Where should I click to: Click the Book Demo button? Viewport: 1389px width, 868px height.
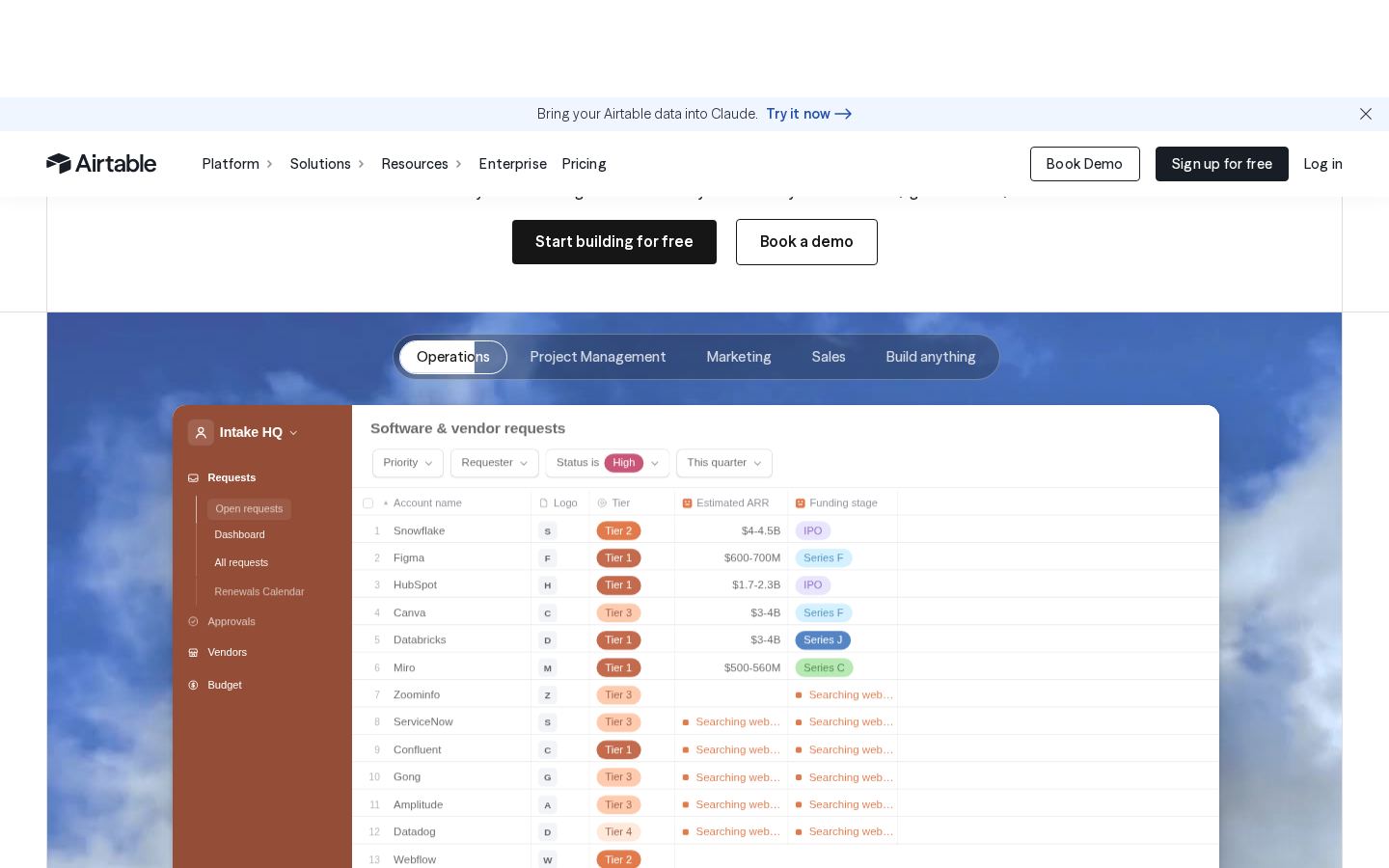(1084, 164)
